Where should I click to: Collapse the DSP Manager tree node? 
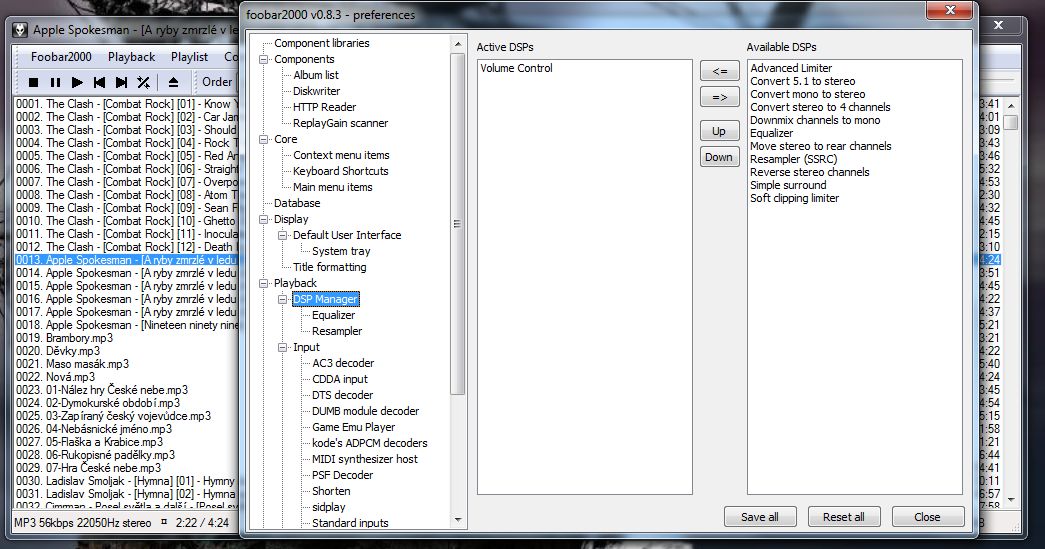(x=283, y=299)
